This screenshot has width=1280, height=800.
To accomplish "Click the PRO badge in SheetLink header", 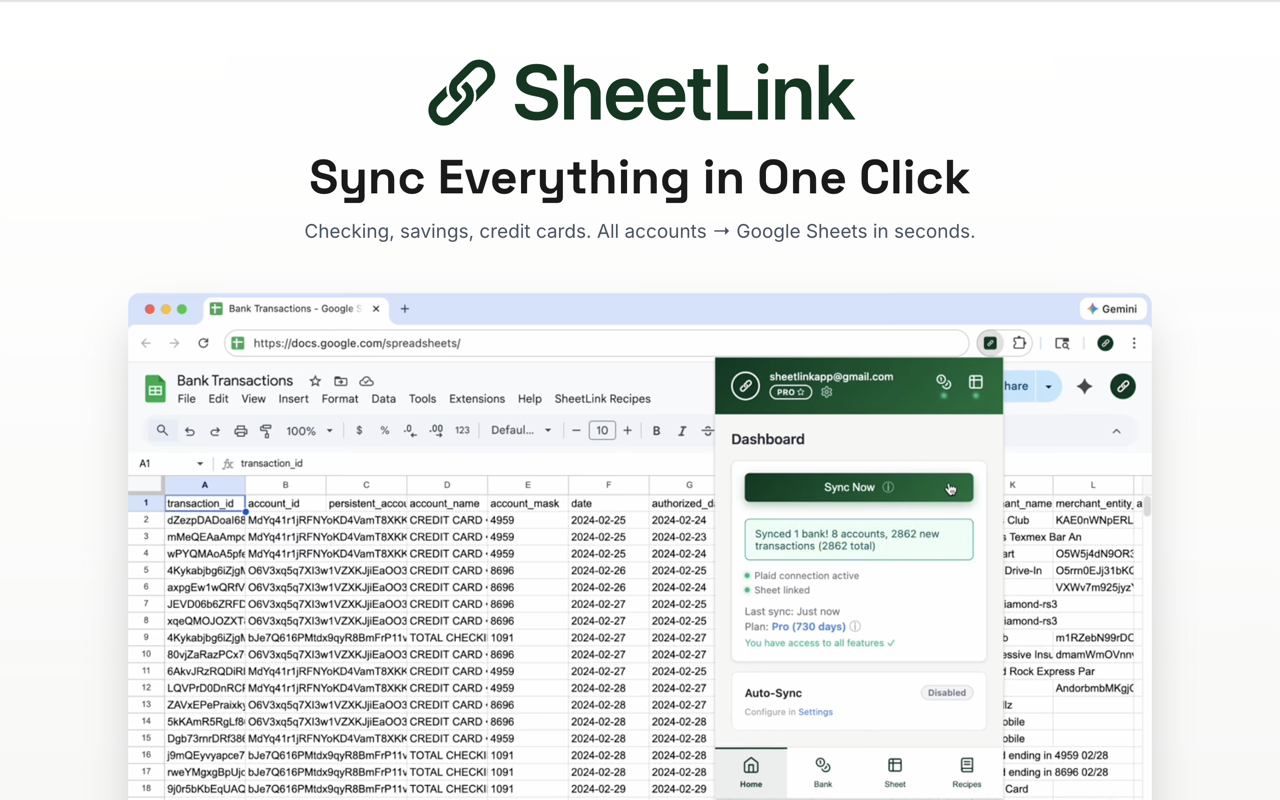I will [790, 393].
